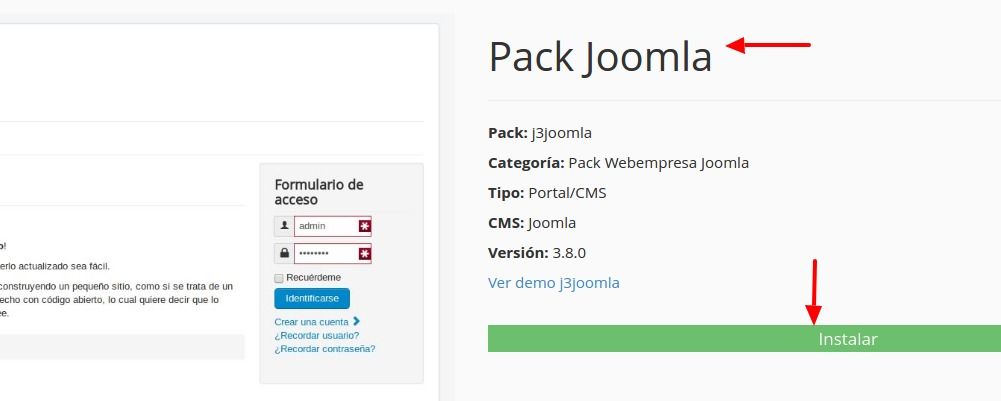The width and height of the screenshot is (1001, 401).
Task: Click the red arrow pointing at Pack Joomla
Action: [x=768, y=45]
